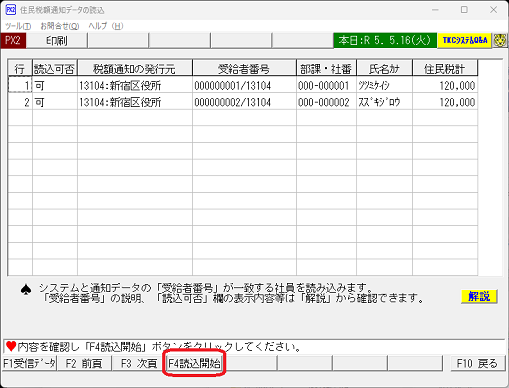Open the lion mascot icon at top right
Image resolution: width=509 pixels, height=388 pixels.
[500, 41]
